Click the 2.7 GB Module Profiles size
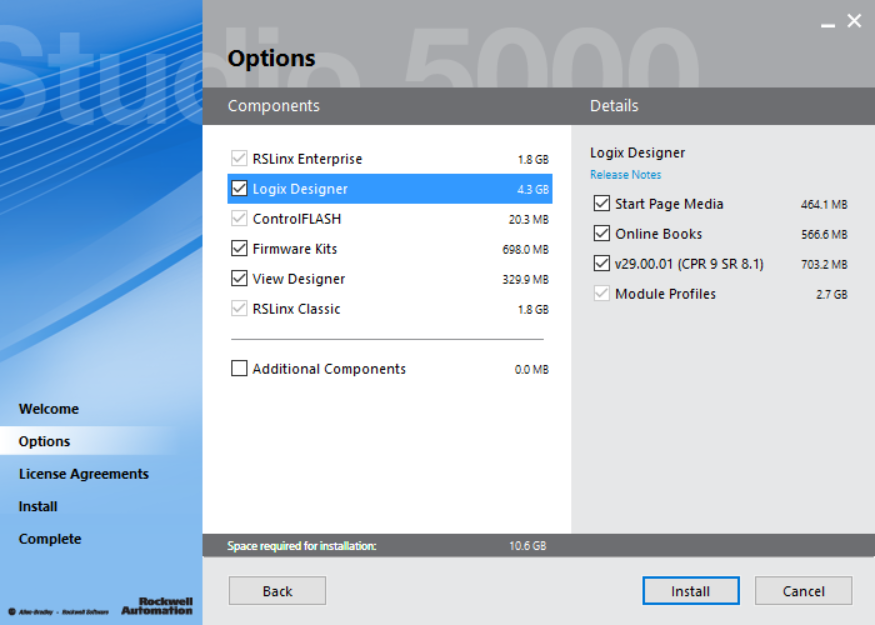The image size is (875, 625). click(x=831, y=294)
